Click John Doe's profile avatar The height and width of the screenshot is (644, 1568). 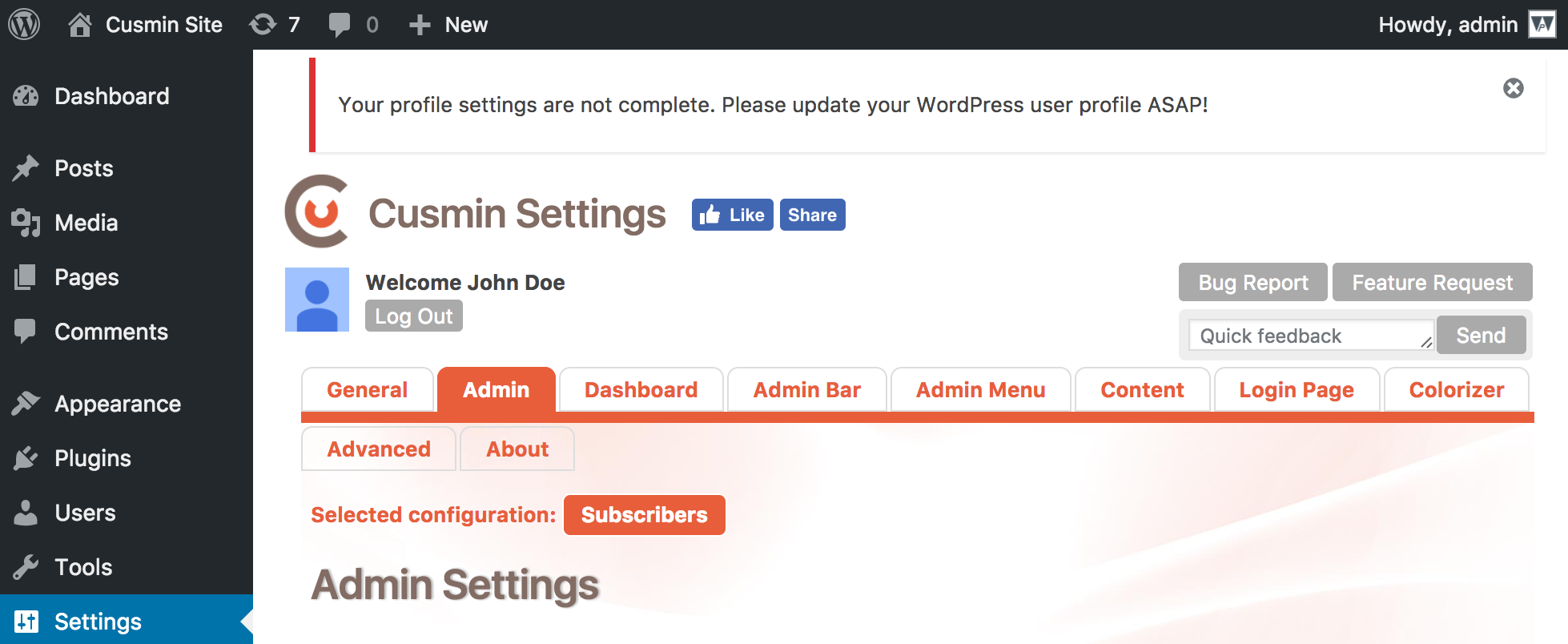(x=317, y=300)
